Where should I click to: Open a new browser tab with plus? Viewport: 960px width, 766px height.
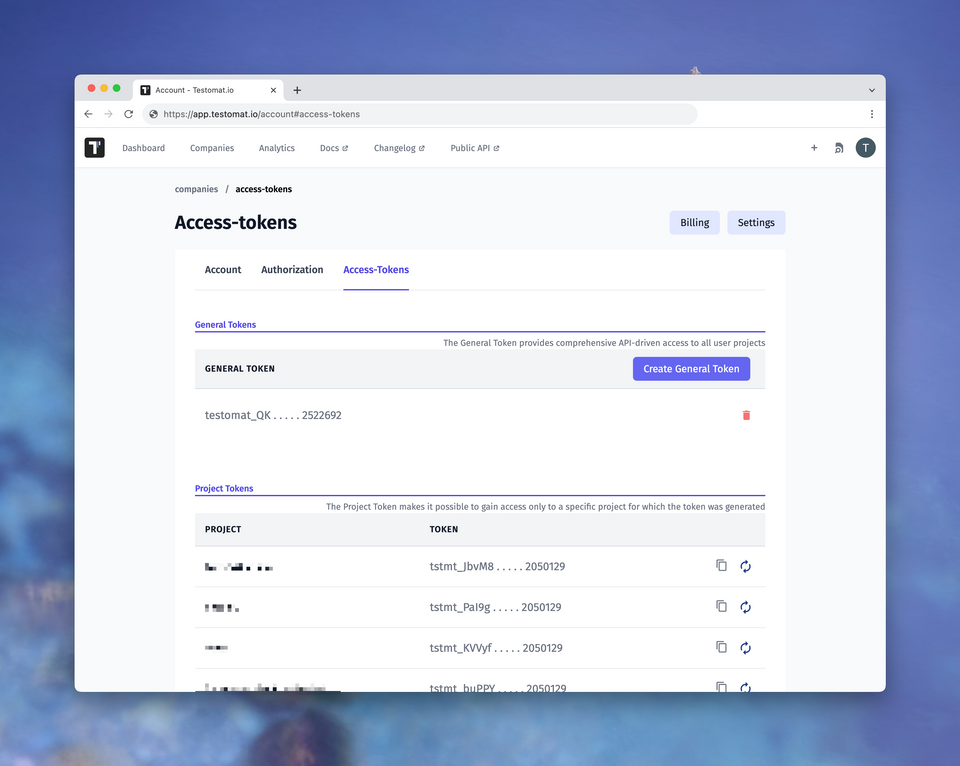click(297, 90)
